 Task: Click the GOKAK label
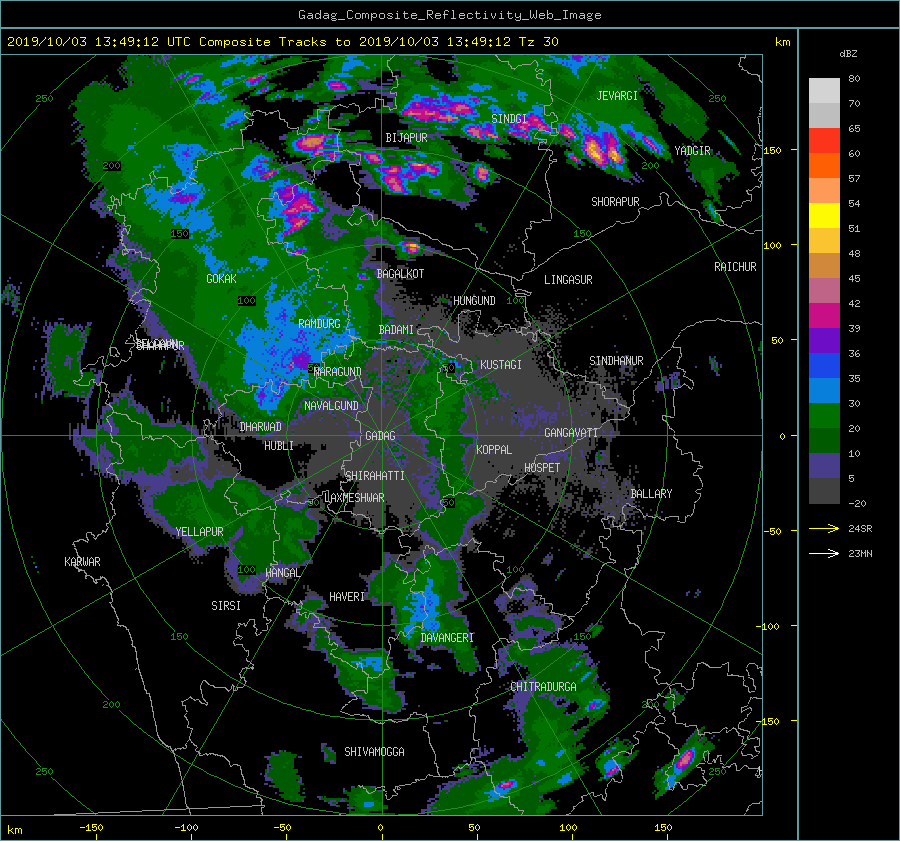(x=222, y=279)
